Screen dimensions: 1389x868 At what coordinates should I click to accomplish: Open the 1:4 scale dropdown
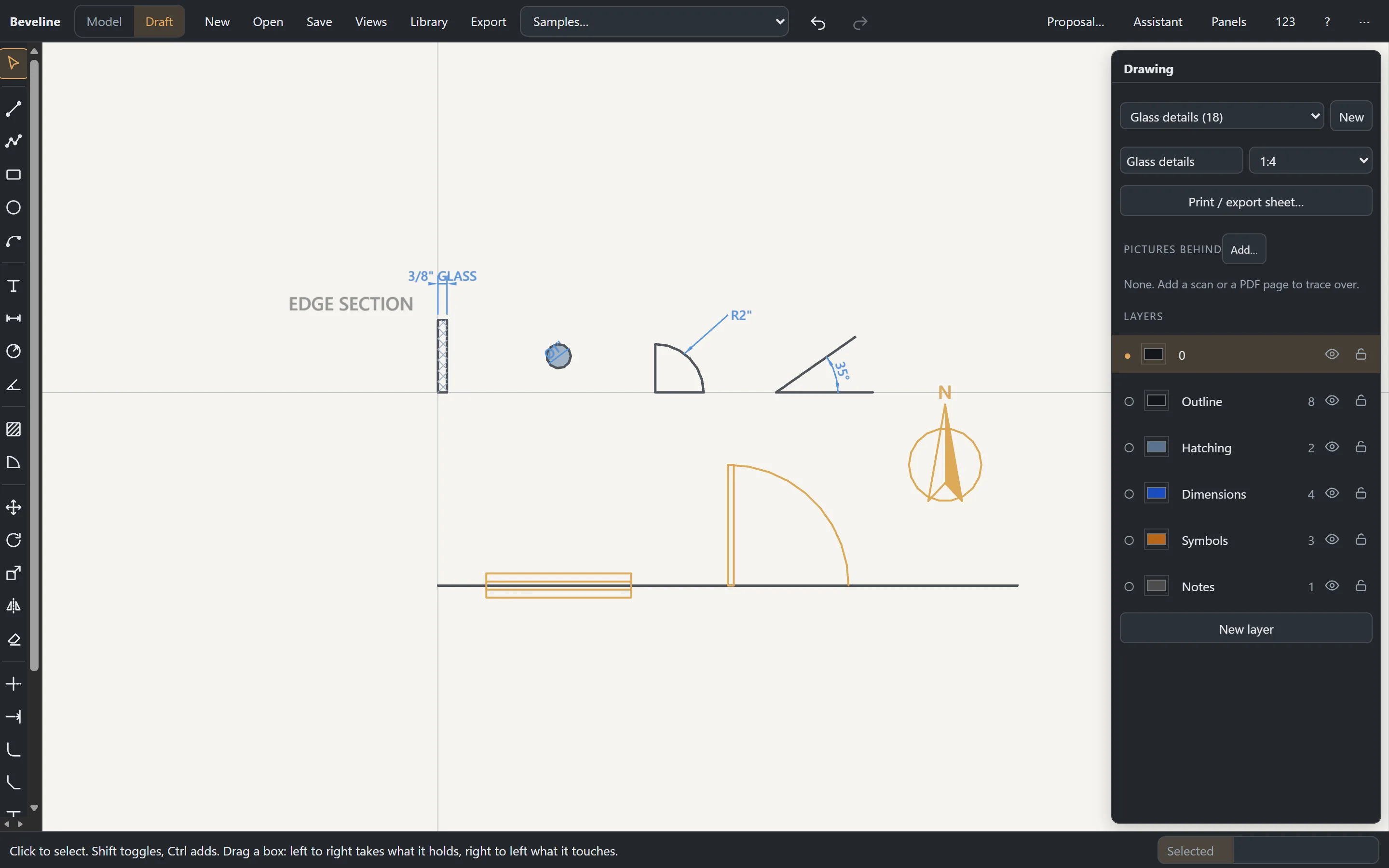(1311, 161)
